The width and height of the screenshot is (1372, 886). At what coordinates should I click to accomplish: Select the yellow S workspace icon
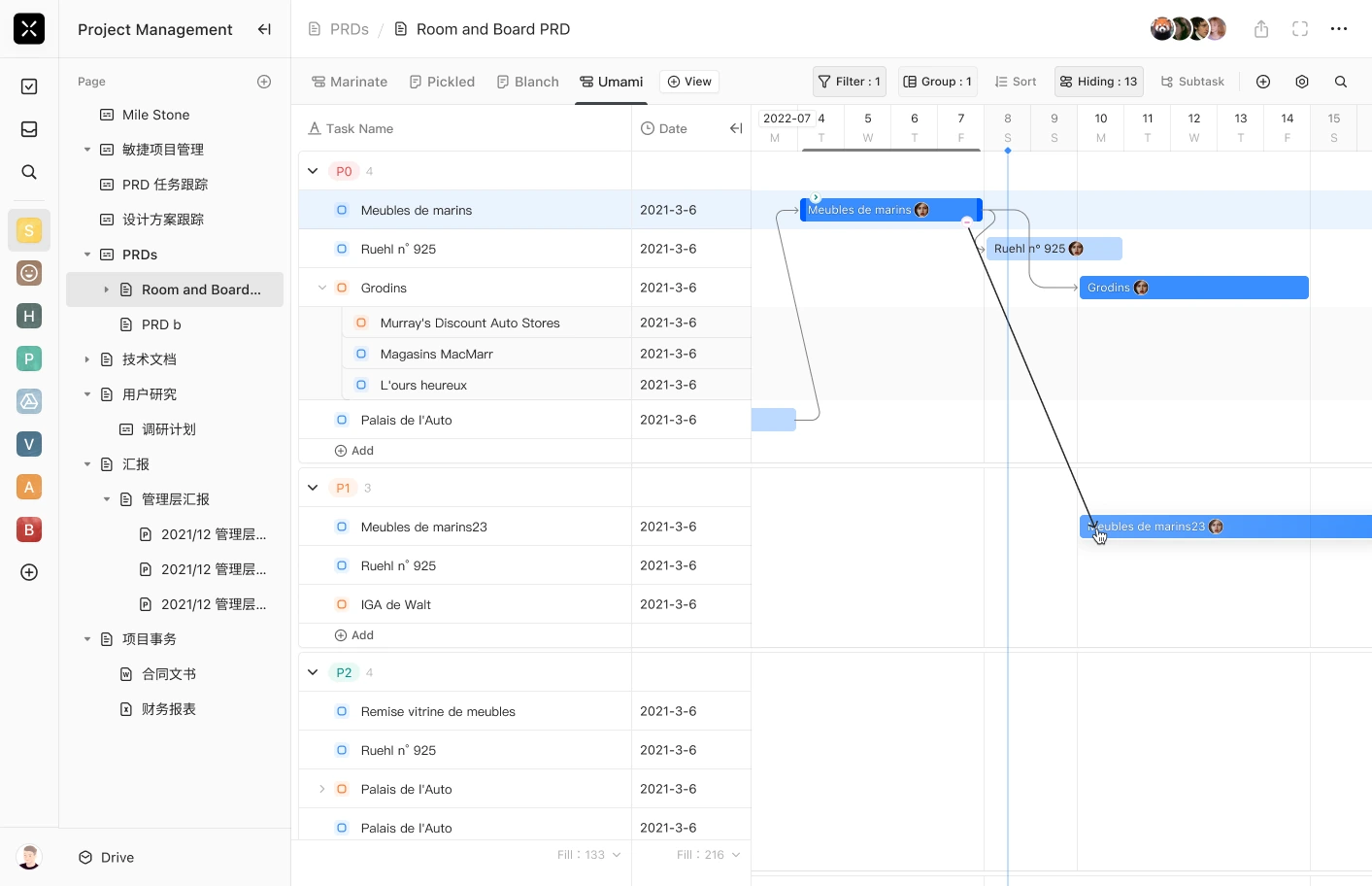point(29,230)
